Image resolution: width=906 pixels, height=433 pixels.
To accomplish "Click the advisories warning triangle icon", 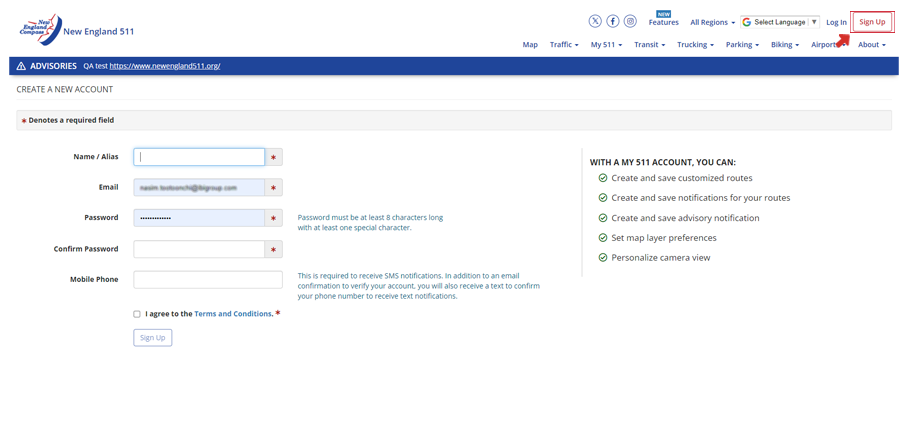I will click(21, 66).
